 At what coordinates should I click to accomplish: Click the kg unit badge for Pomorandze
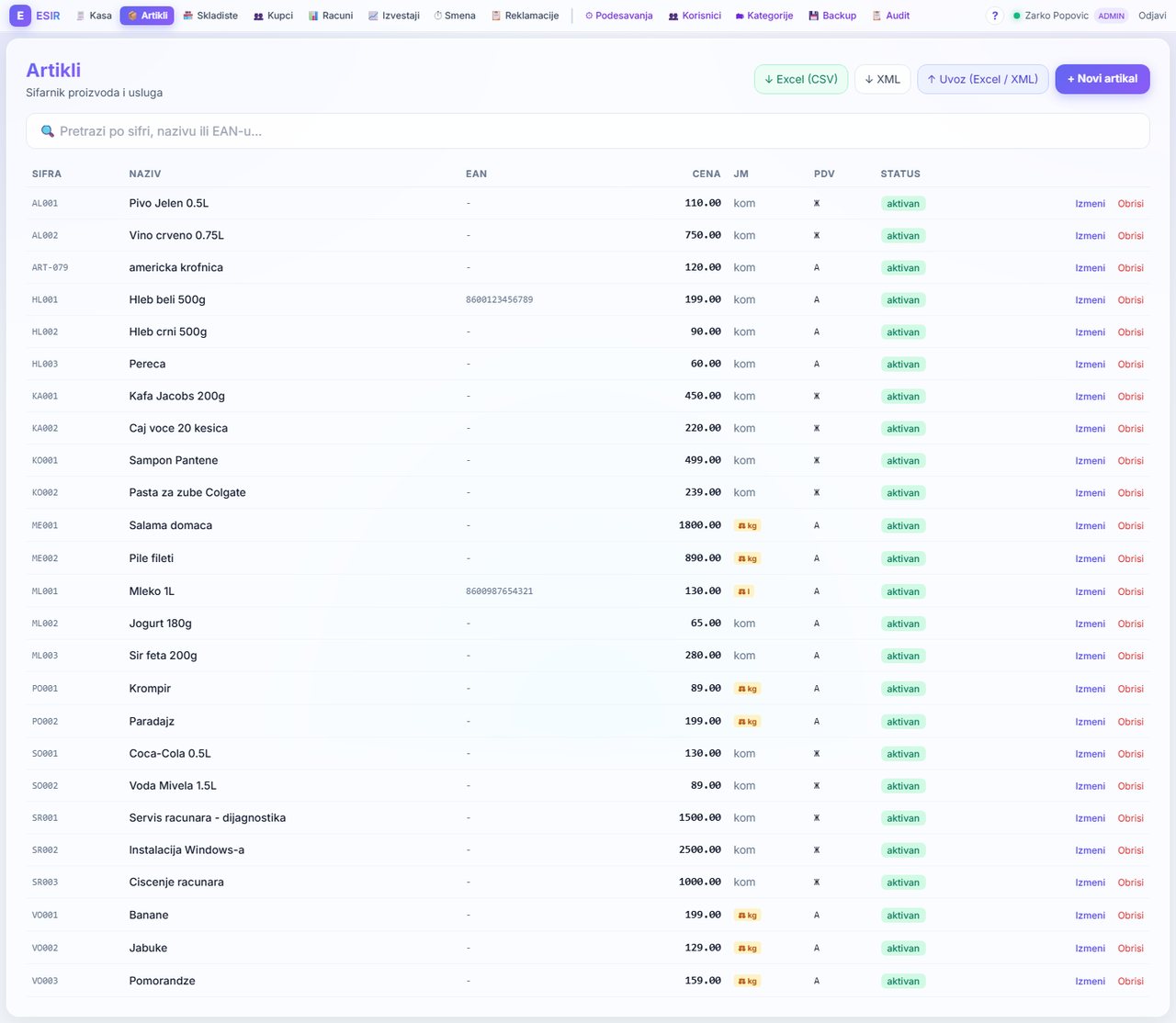tap(747, 982)
